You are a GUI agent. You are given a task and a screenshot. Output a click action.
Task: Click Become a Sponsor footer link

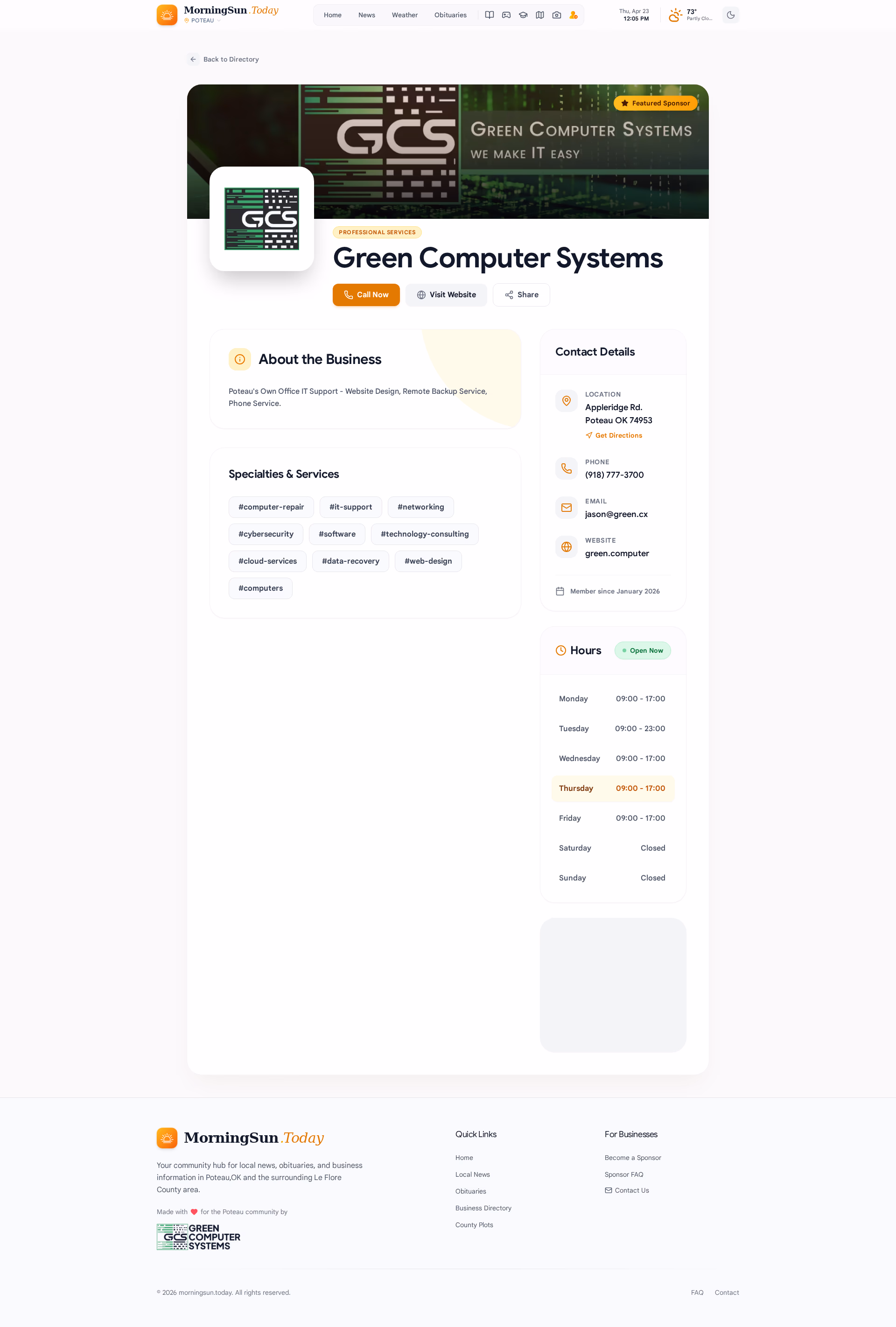[633, 1158]
